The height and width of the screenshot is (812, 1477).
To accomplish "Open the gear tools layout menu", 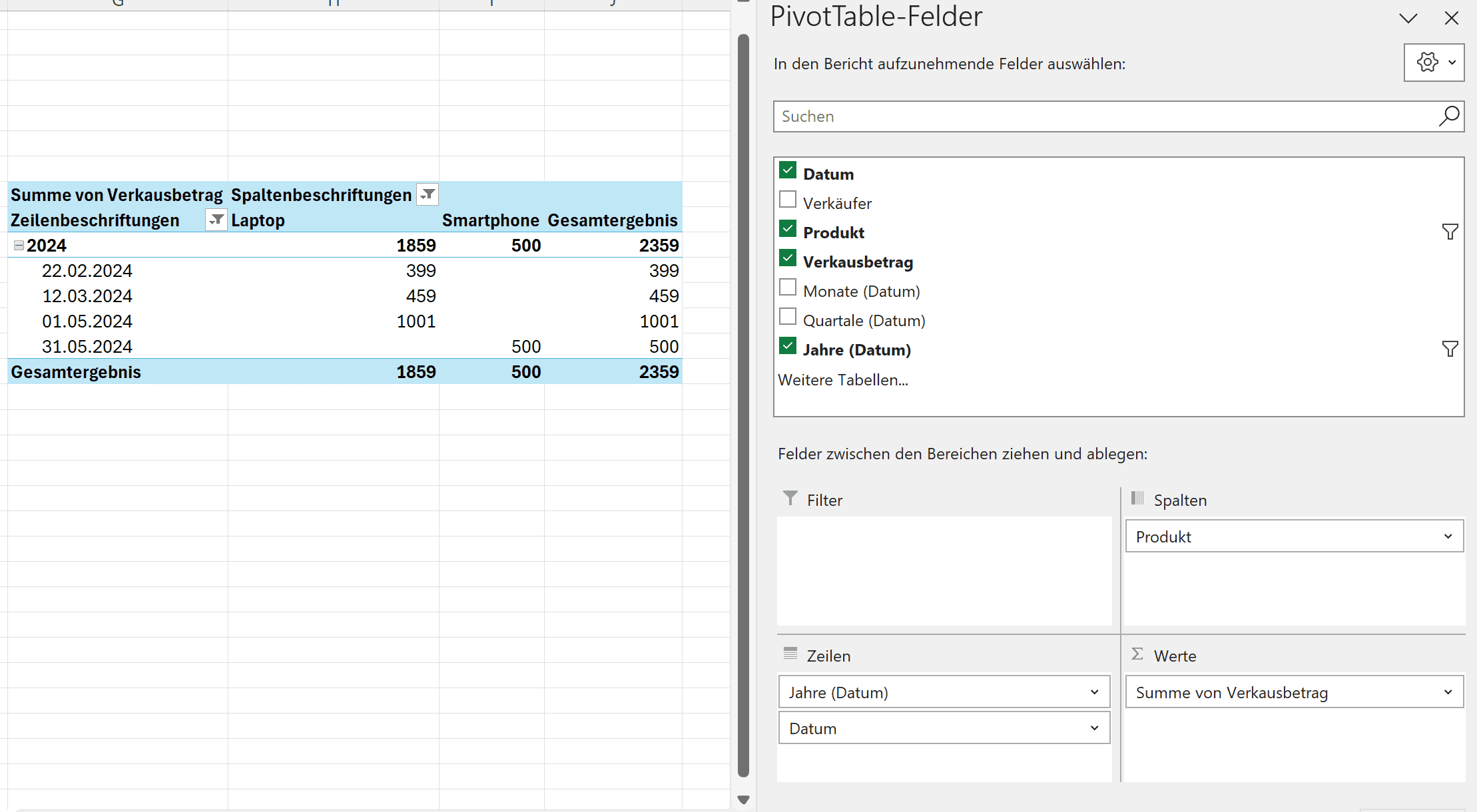I will click(x=1434, y=63).
